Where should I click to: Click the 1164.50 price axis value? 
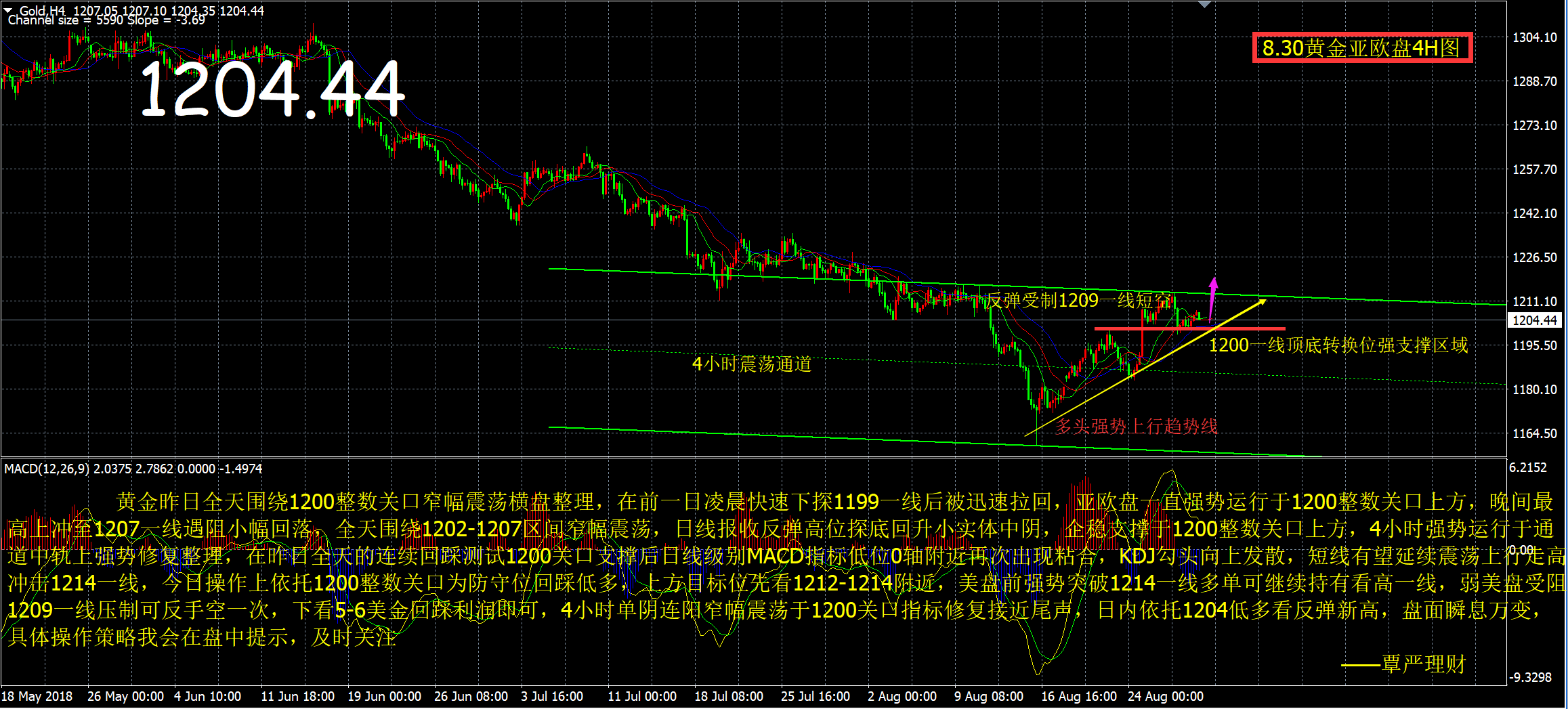click(x=1534, y=434)
